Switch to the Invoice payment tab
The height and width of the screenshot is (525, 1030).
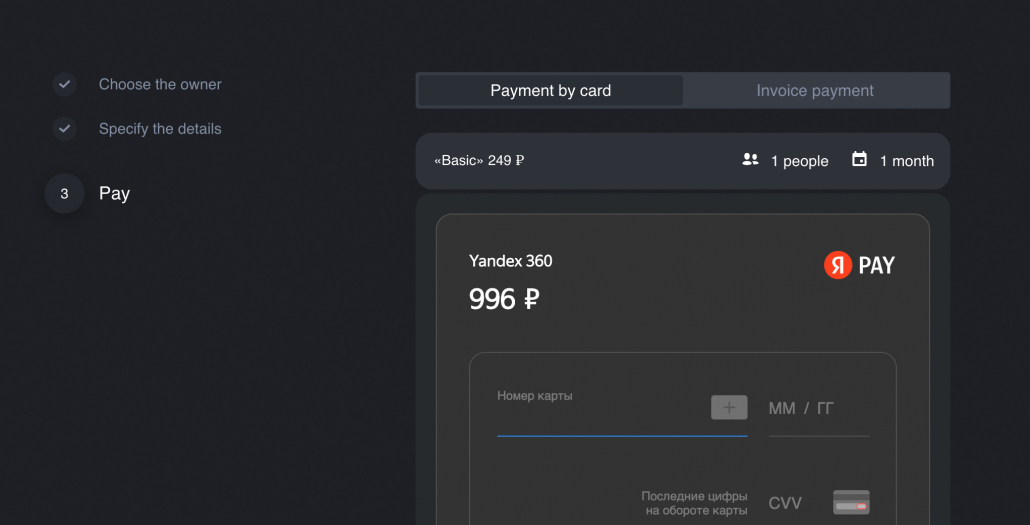[x=815, y=90]
